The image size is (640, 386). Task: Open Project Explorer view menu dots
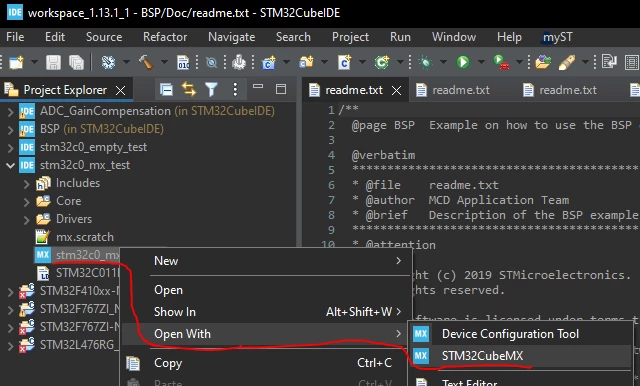tap(235, 89)
